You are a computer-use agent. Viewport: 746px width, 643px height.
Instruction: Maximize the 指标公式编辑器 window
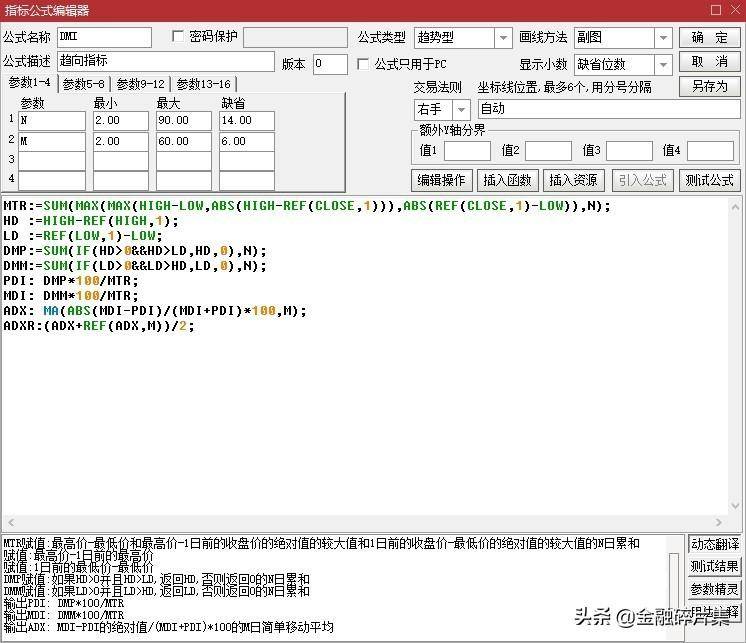[x=716, y=10]
